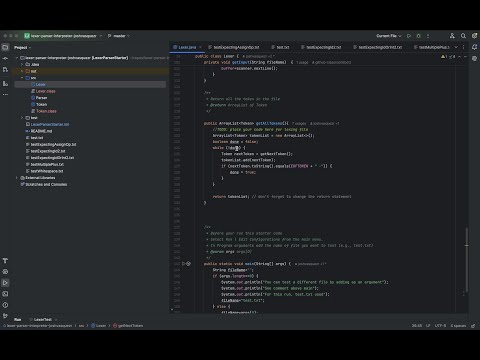
Task: Click the editor vertical scrollbar thumb
Action: coord(467,260)
